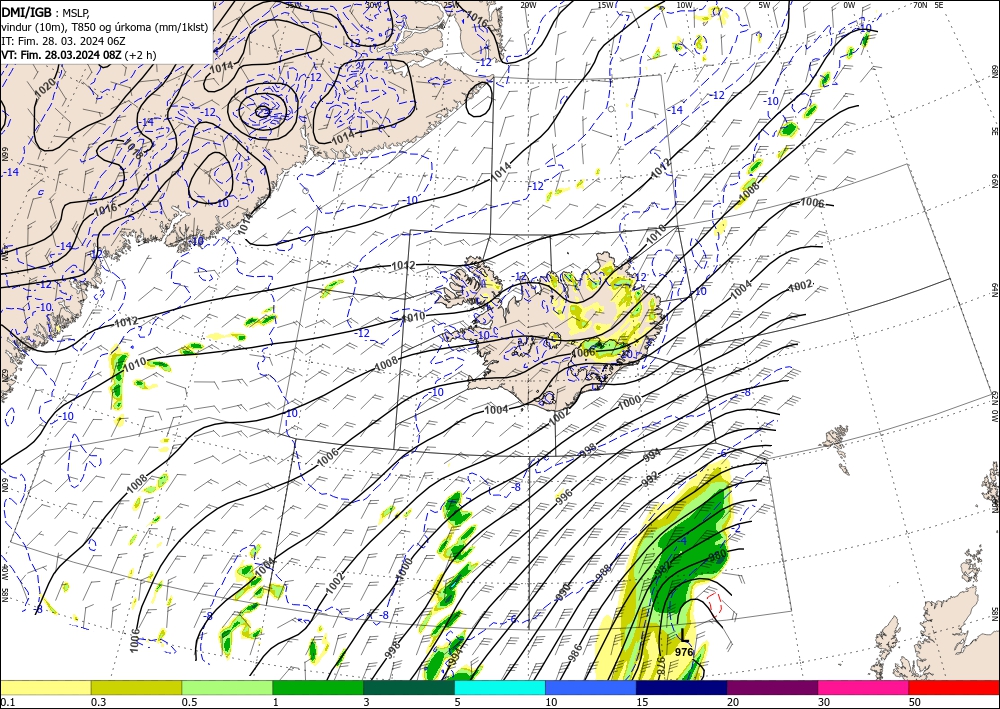Click the '20W' longitude label at top
Viewport: 1000px width, 709px height.
(528, 5)
